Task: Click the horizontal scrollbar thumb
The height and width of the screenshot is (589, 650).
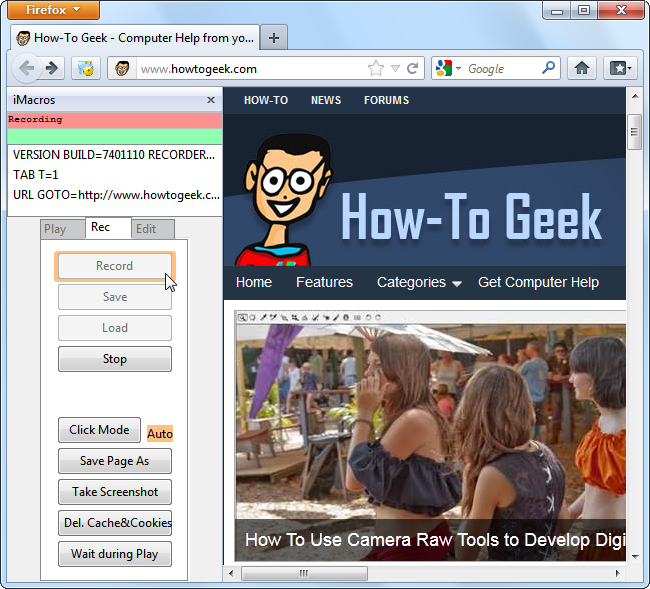Action: 304,573
